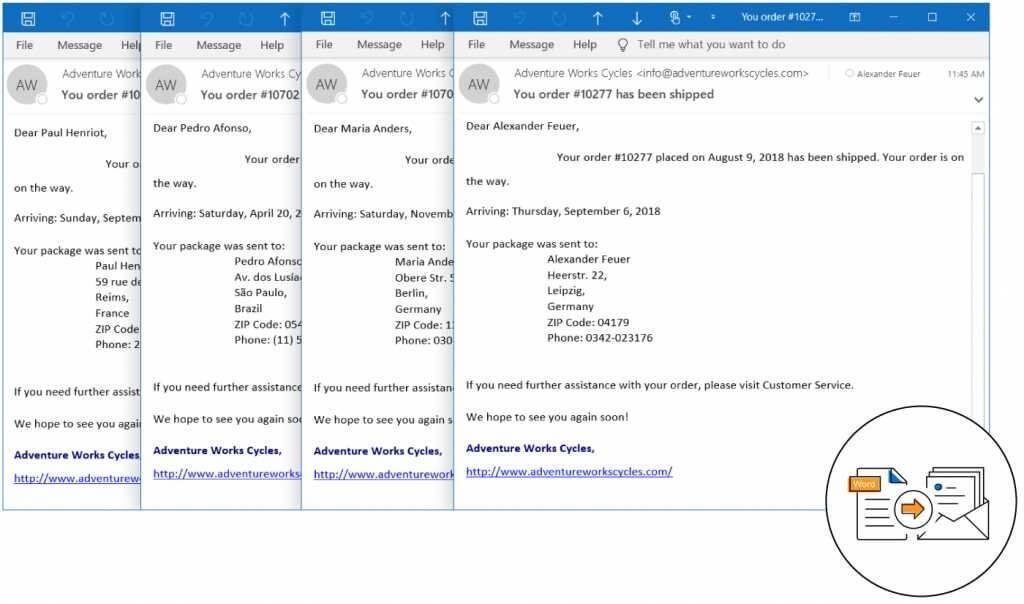Click AW avatar in Paul Henriot window
The height and width of the screenshot is (604, 1024).
tap(27, 85)
